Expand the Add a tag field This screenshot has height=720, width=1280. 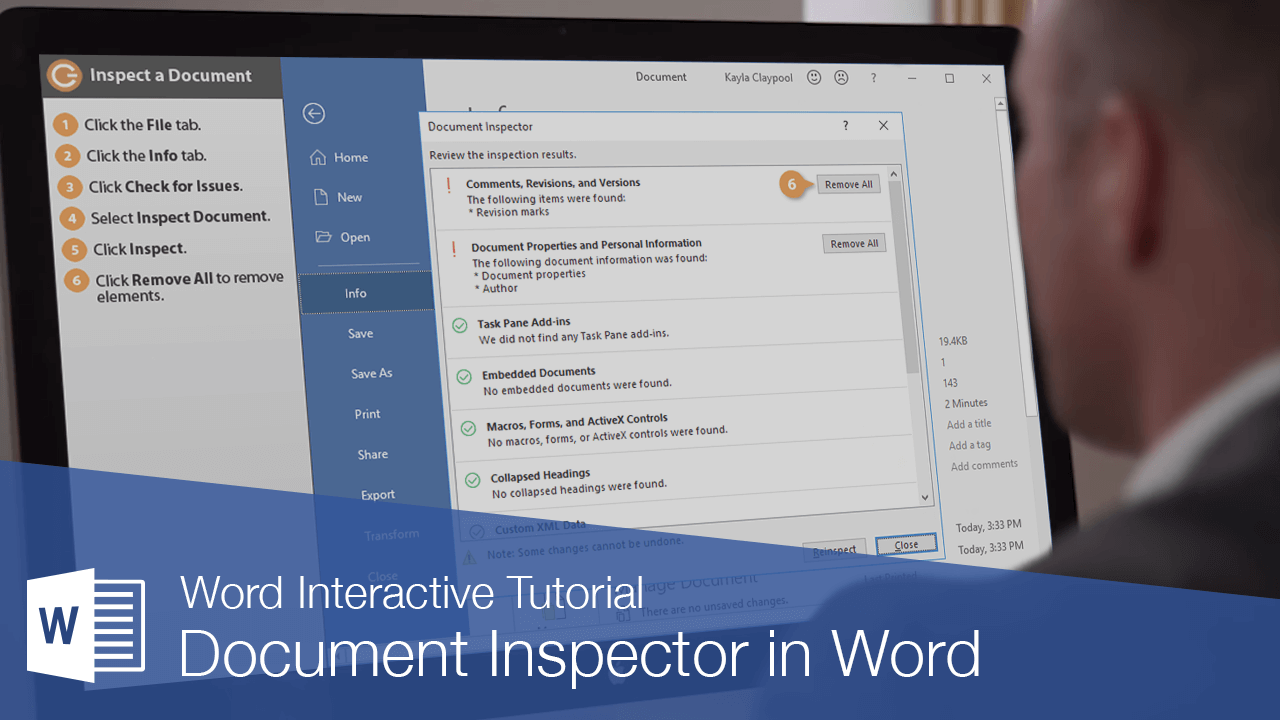[x=968, y=444]
